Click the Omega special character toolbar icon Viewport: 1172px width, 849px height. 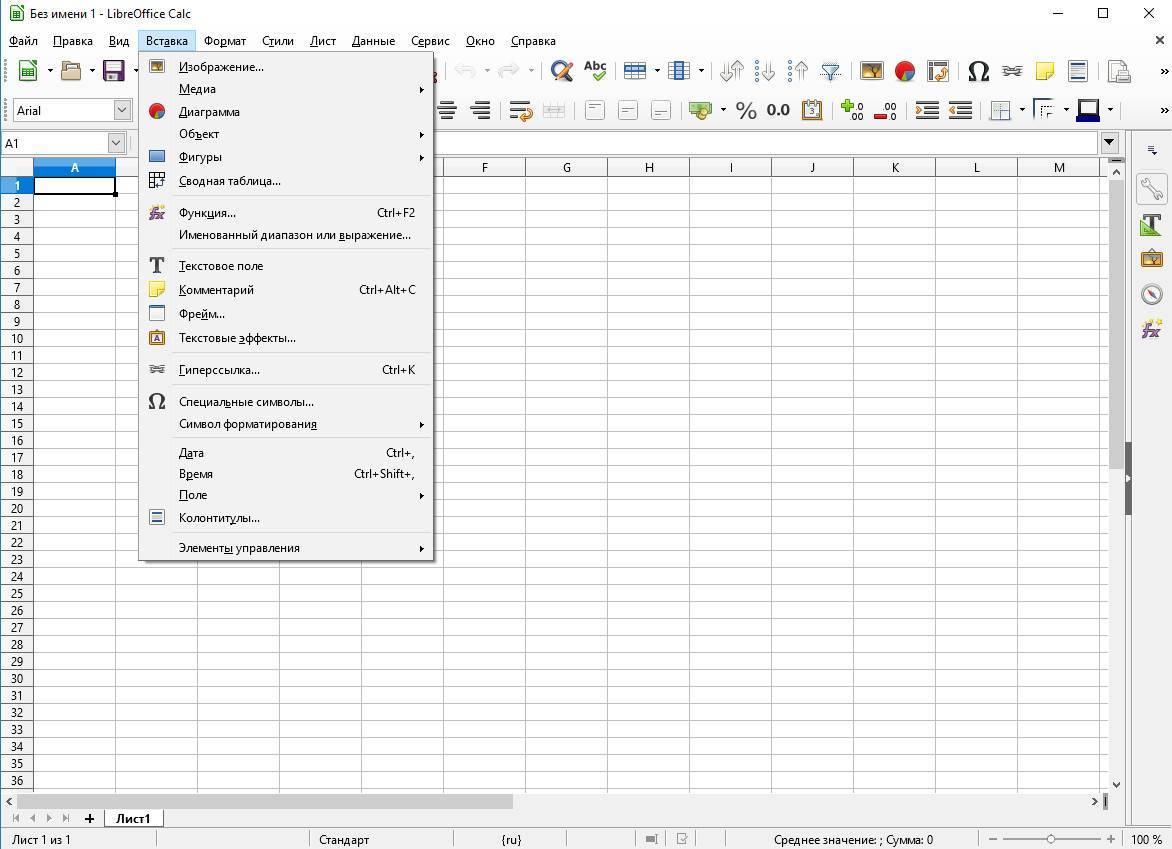pos(978,71)
